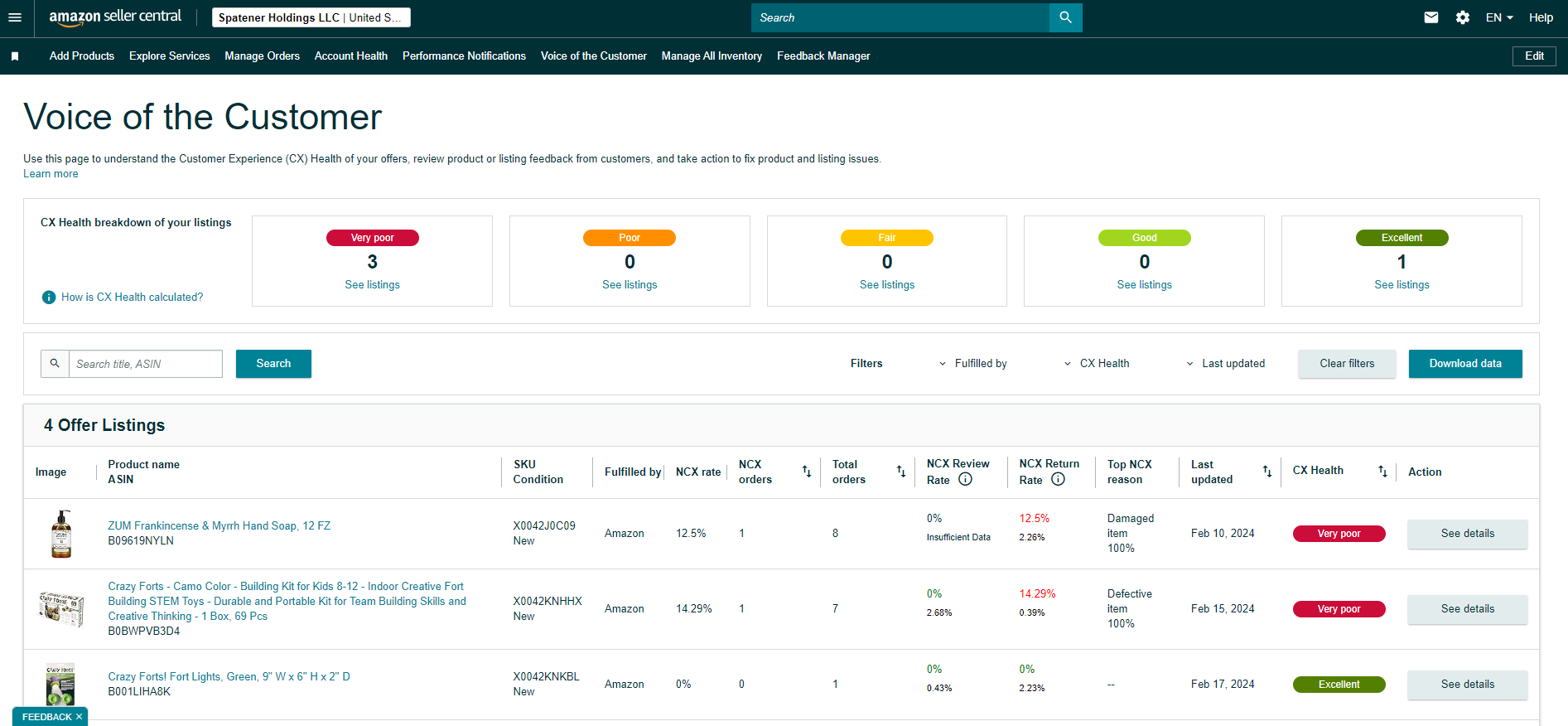See listings under Excellent card
This screenshot has height=726, width=1568.
point(1402,285)
